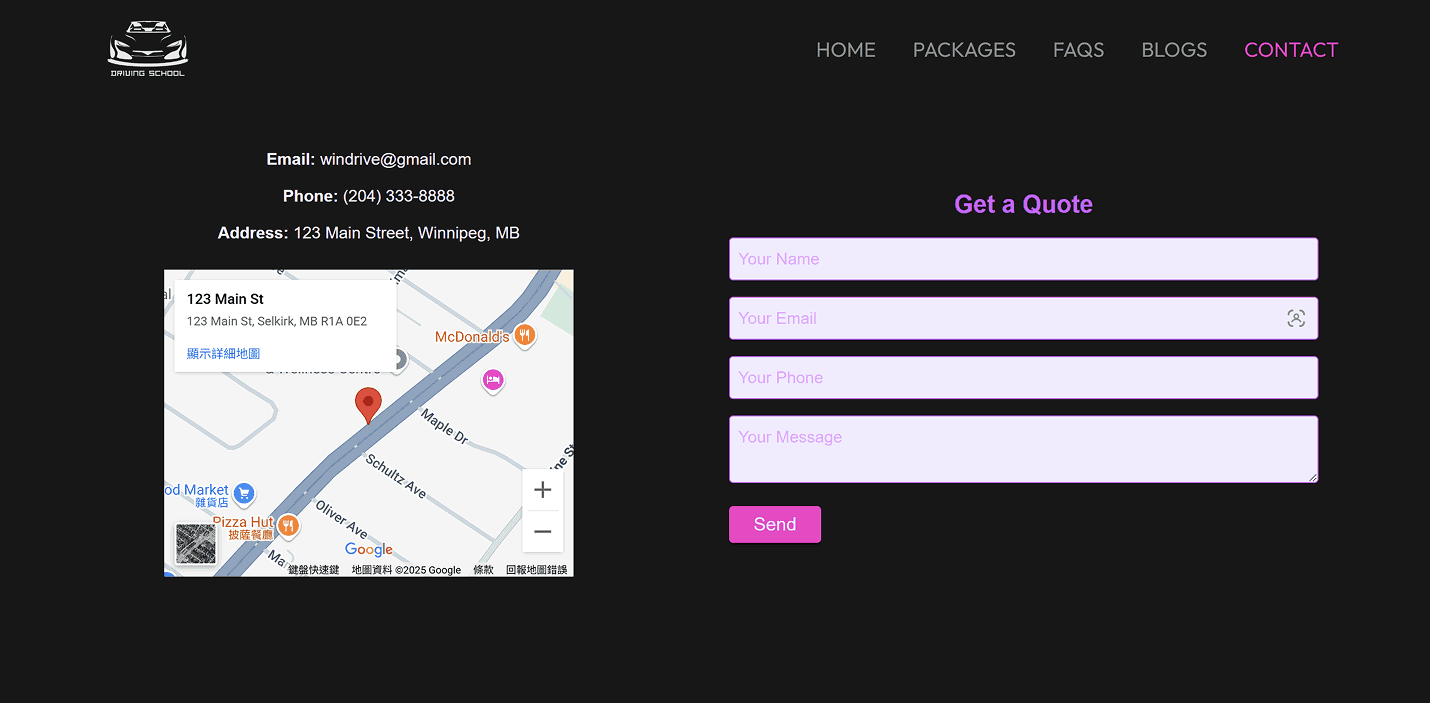Click the email windrive@gmail.com text
The image size is (1430, 703).
(x=395, y=159)
